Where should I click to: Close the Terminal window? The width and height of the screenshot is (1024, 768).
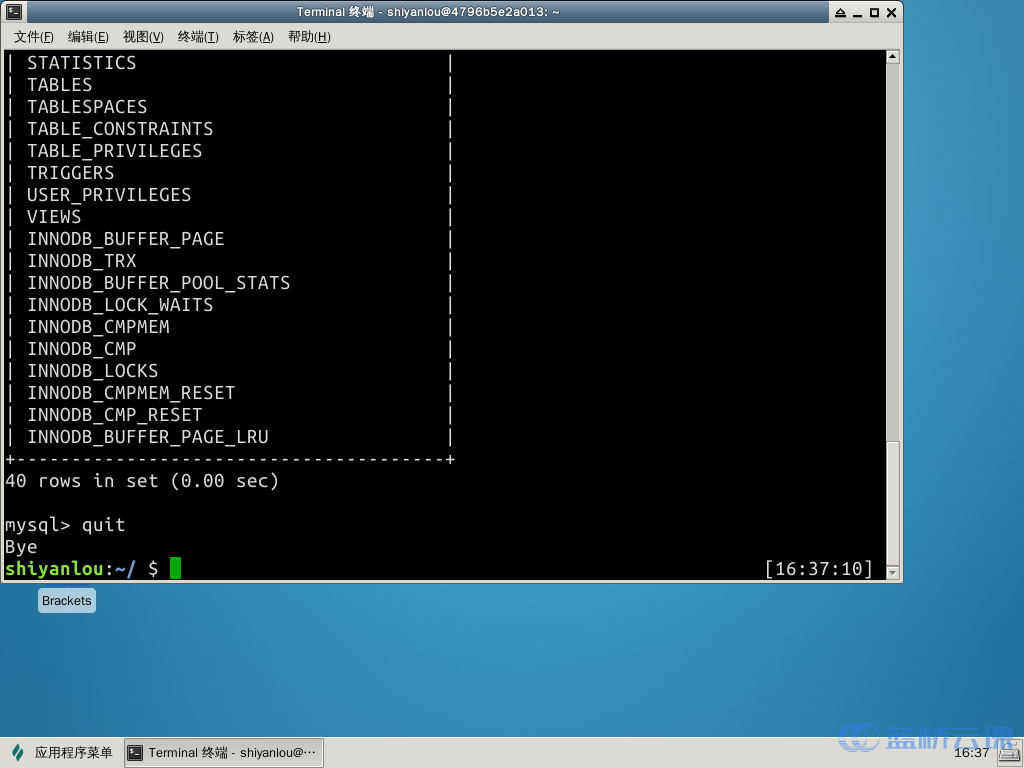tap(891, 12)
